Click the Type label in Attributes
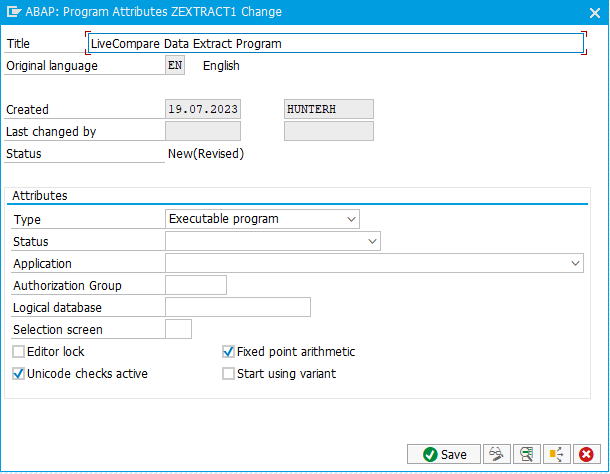 tap(27, 220)
